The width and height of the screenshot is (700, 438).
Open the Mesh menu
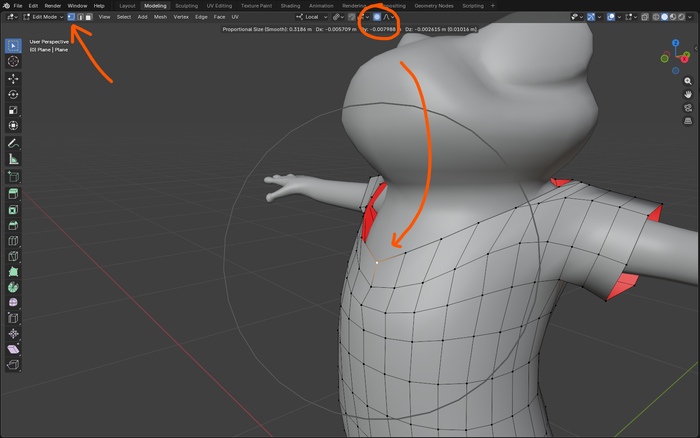(160, 17)
